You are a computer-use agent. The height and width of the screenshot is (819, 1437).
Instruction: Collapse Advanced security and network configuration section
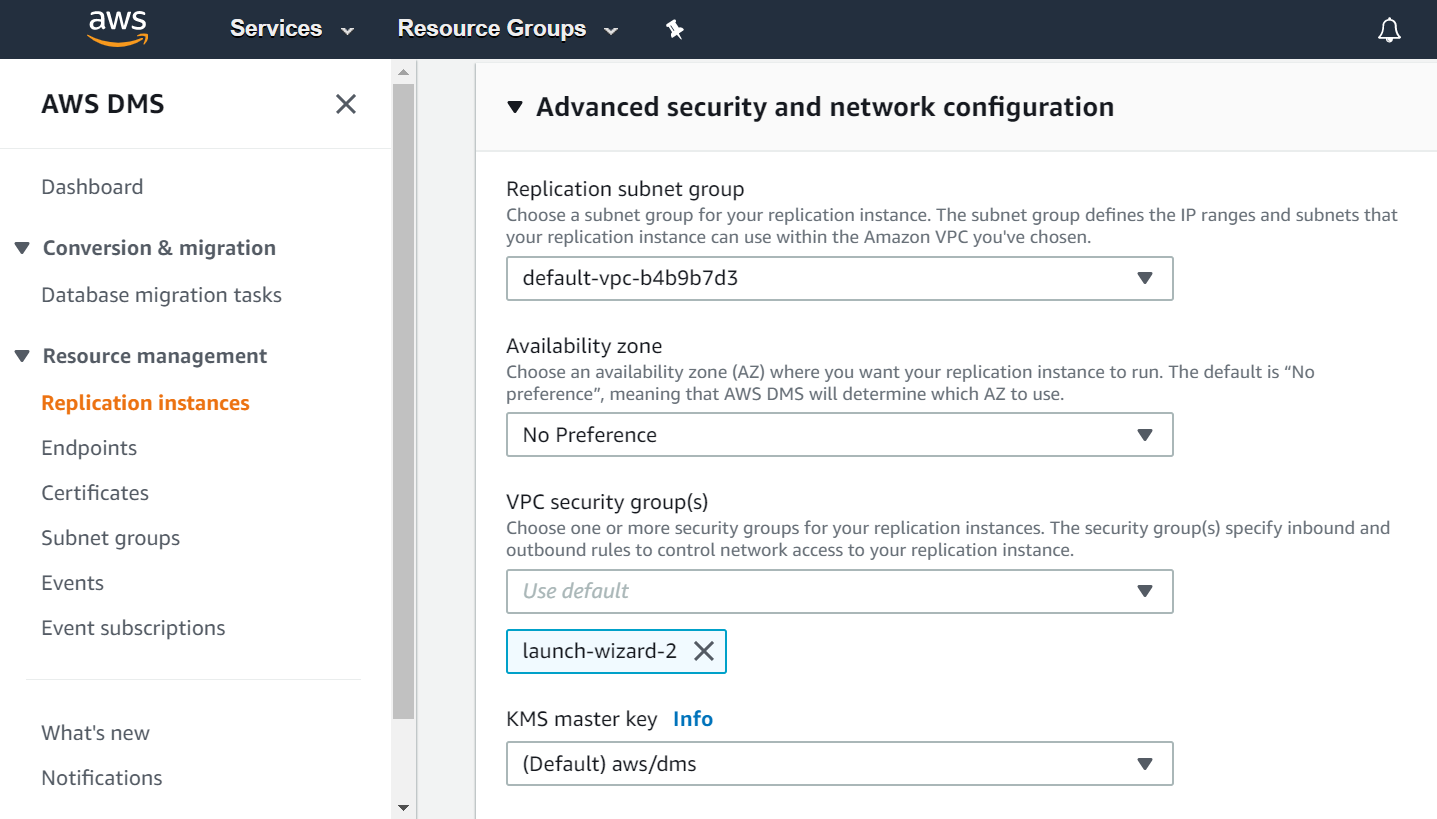pos(515,107)
